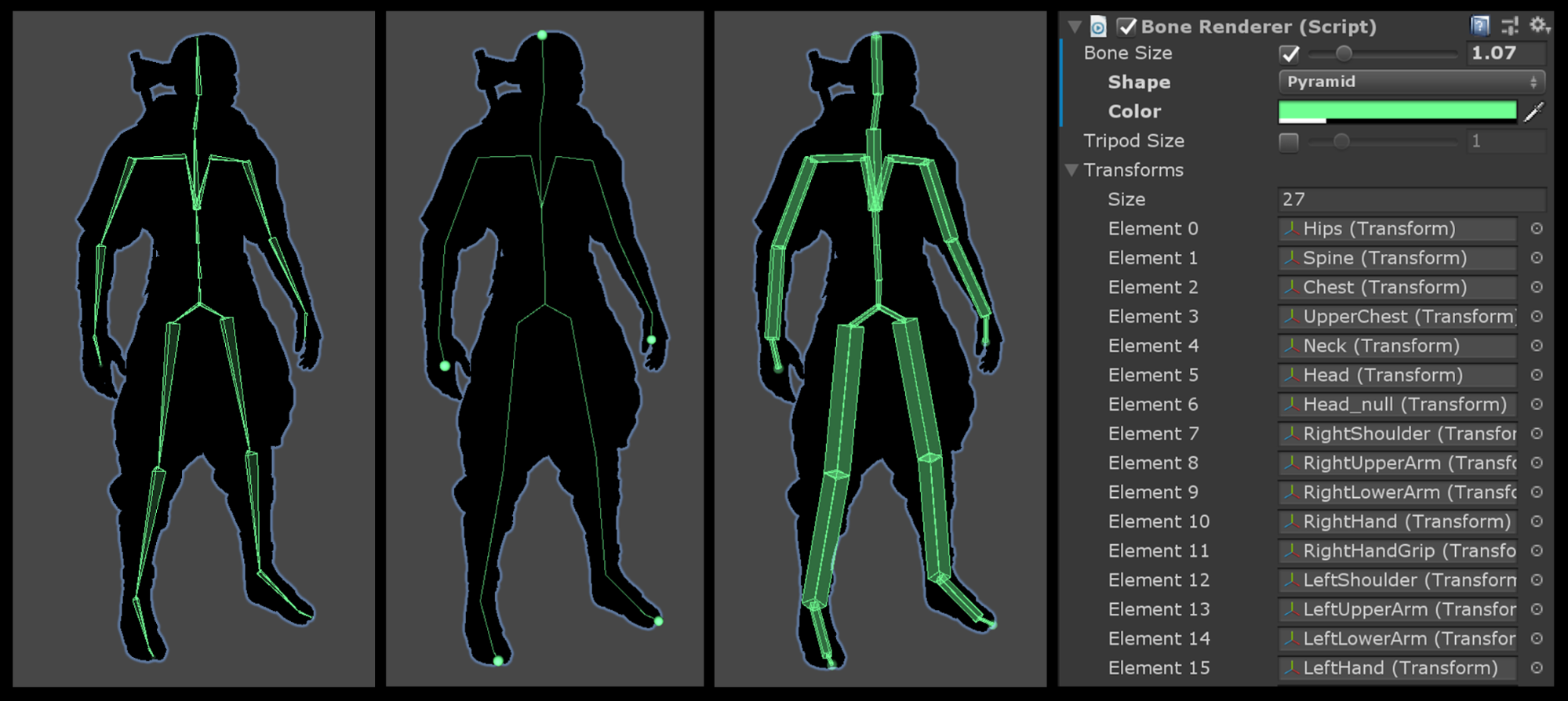Open the component help reference icon
The height and width of the screenshot is (701, 1568).
1479,26
